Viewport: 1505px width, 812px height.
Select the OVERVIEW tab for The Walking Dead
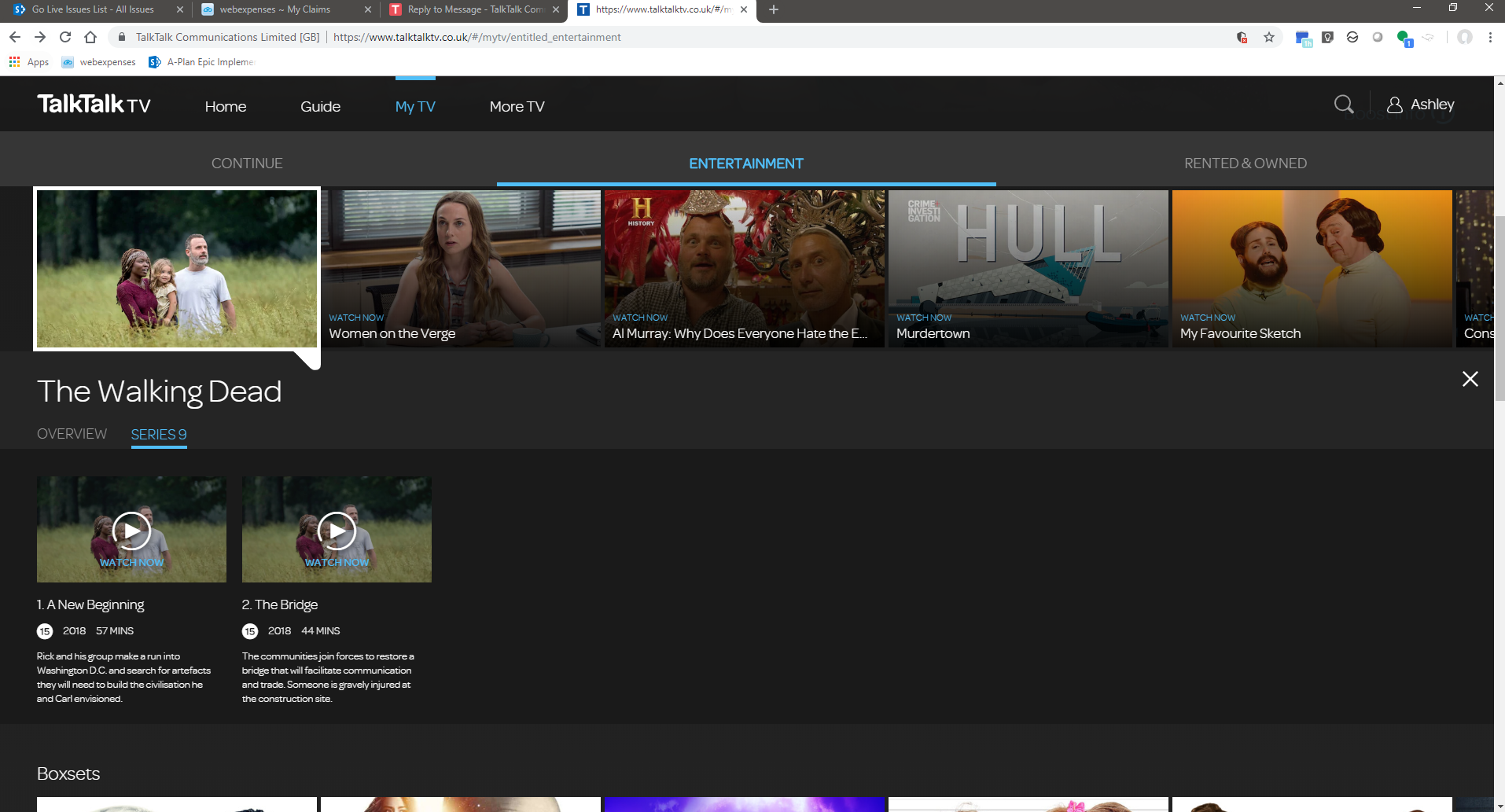[x=72, y=433]
